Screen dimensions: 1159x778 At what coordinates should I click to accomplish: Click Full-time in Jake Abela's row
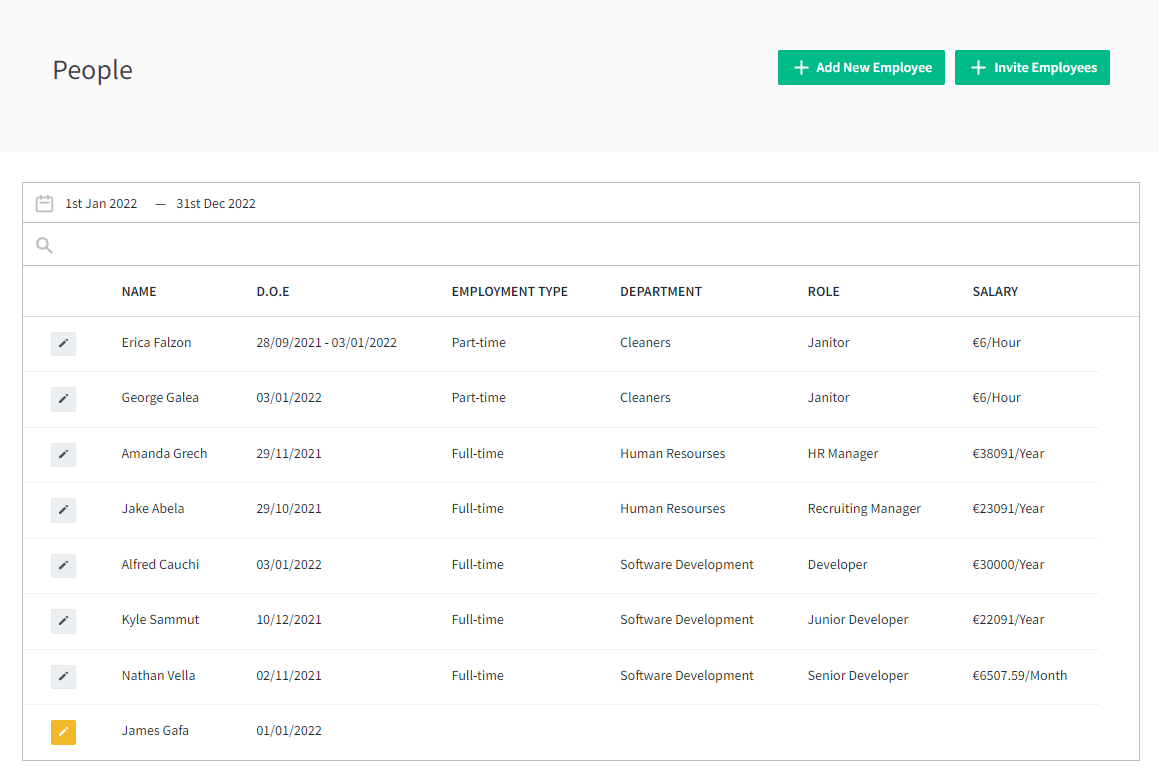tap(477, 508)
